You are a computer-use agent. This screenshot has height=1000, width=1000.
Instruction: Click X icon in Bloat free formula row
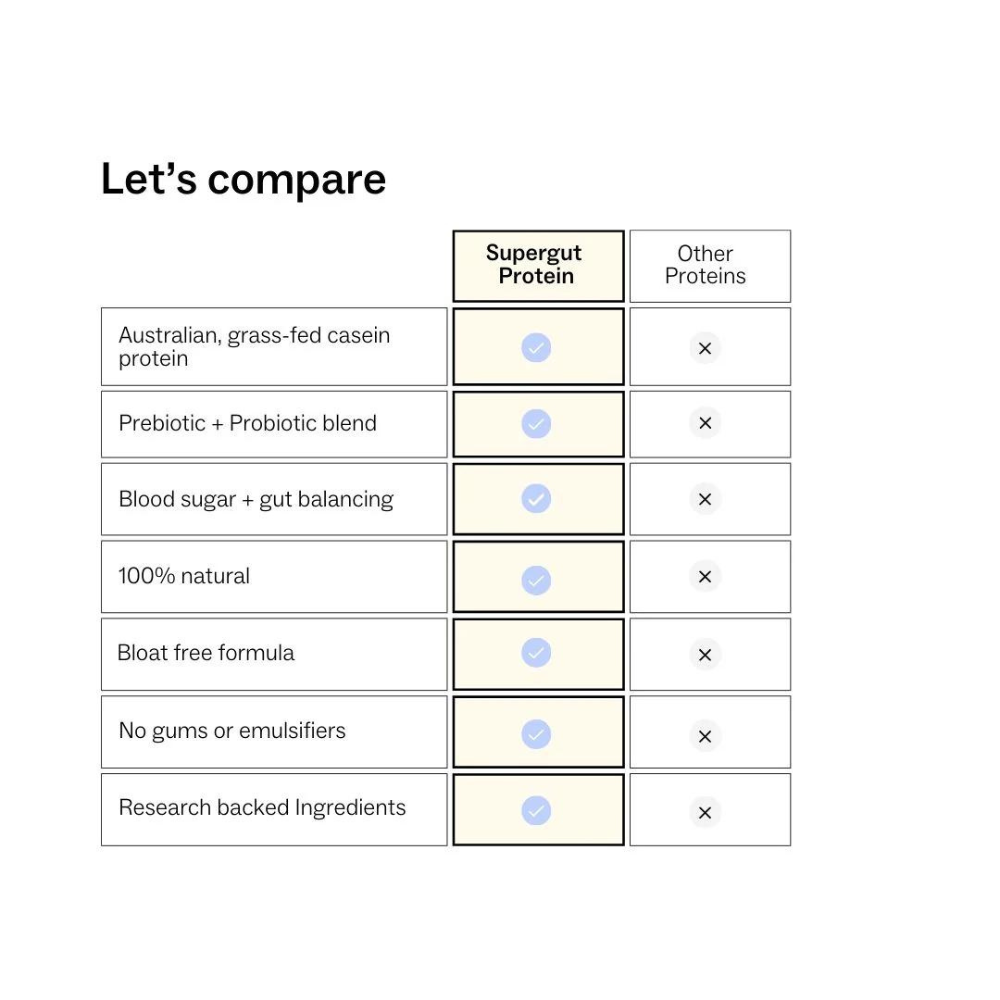tap(705, 655)
